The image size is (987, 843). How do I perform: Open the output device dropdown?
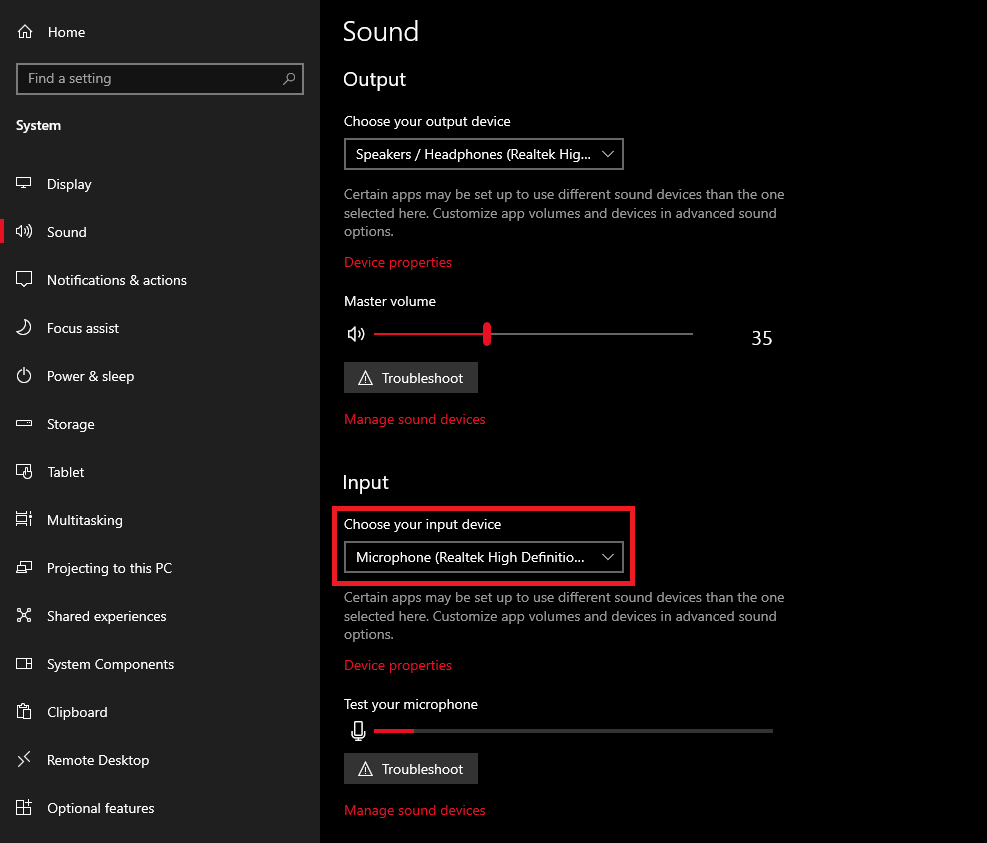coord(483,154)
